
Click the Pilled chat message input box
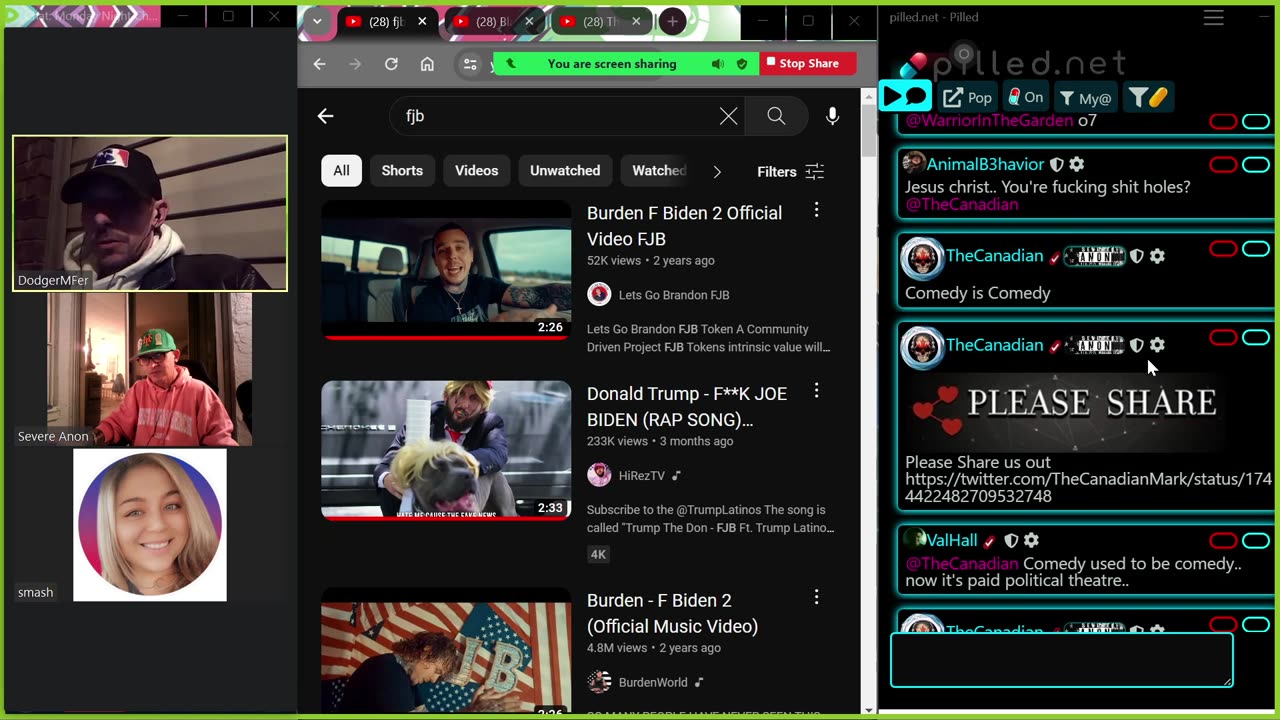1062,660
